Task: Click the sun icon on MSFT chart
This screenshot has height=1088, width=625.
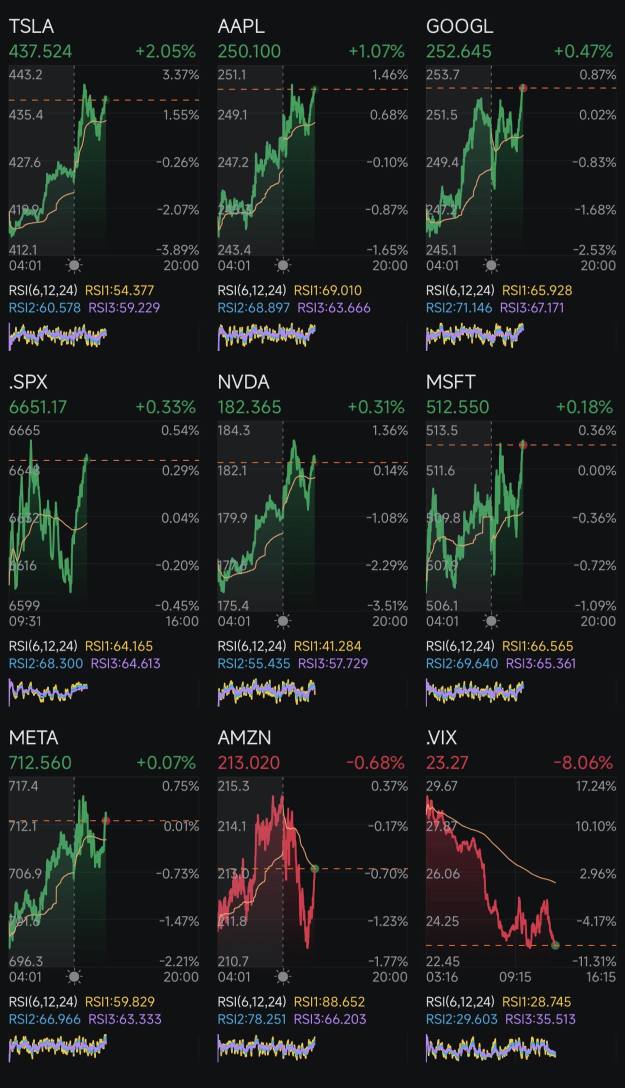Action: tap(491, 621)
